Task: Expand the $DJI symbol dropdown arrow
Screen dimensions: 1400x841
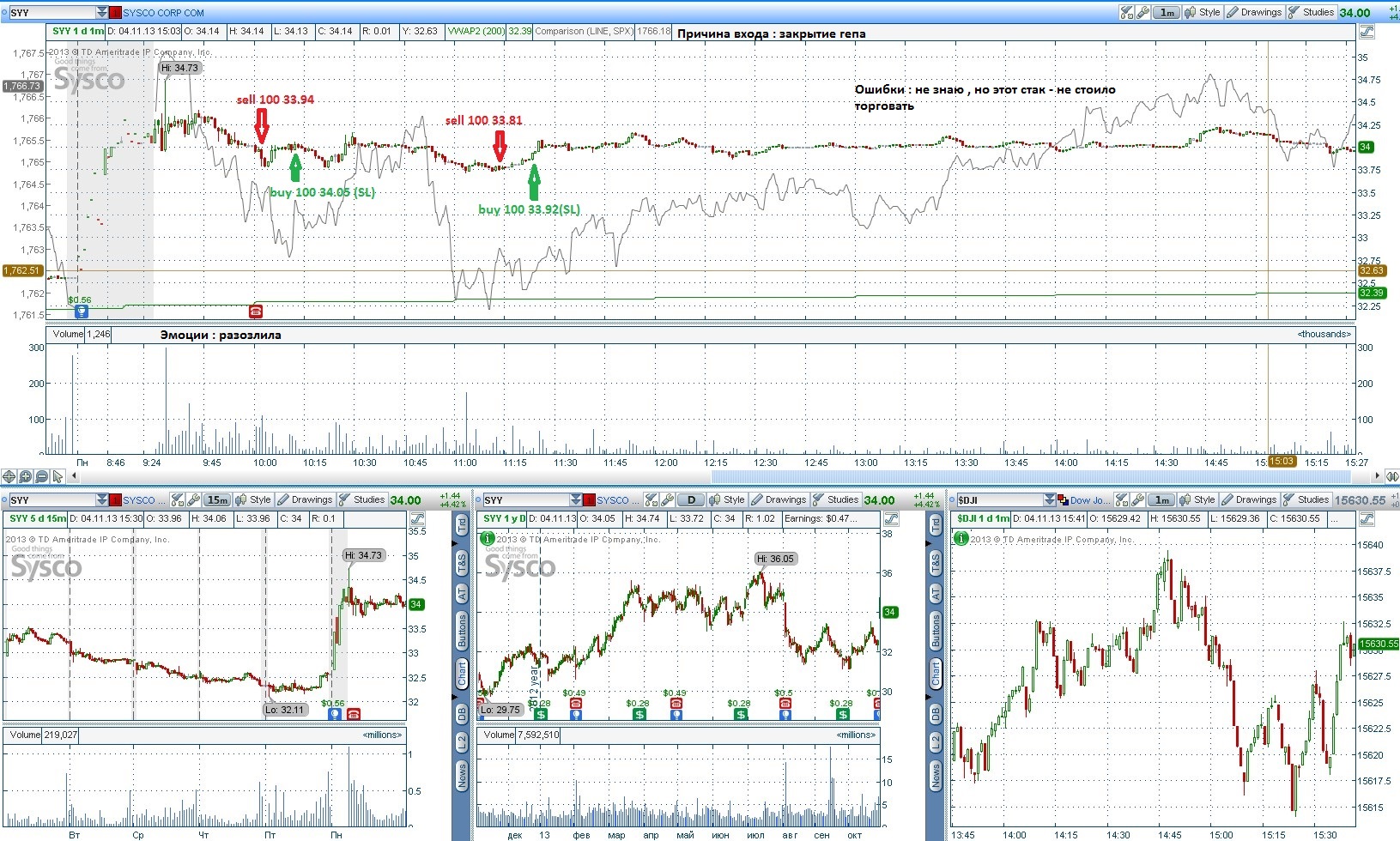Action: (1050, 499)
